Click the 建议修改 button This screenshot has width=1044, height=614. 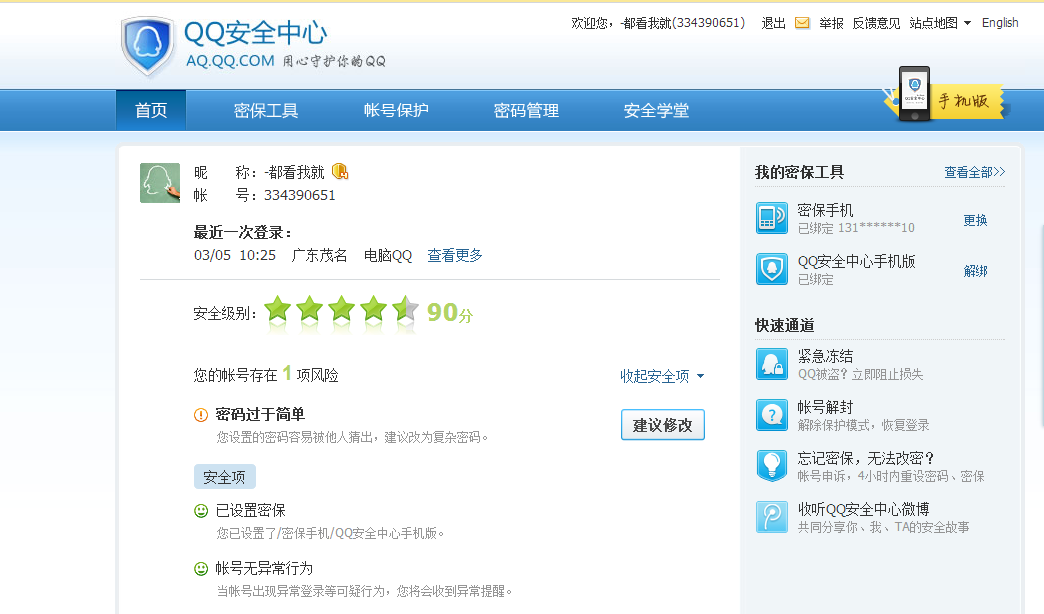[662, 425]
